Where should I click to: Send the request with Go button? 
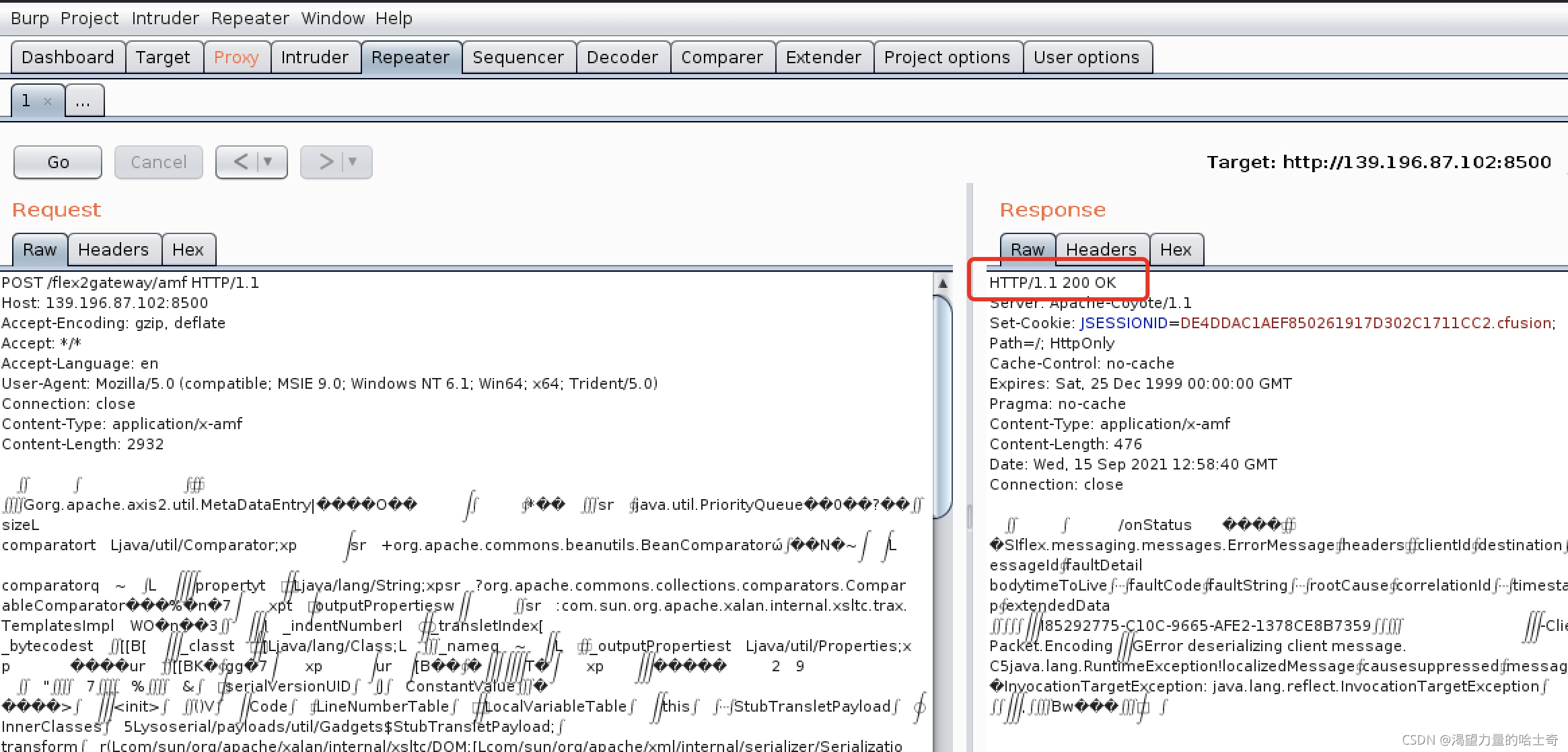pos(58,162)
